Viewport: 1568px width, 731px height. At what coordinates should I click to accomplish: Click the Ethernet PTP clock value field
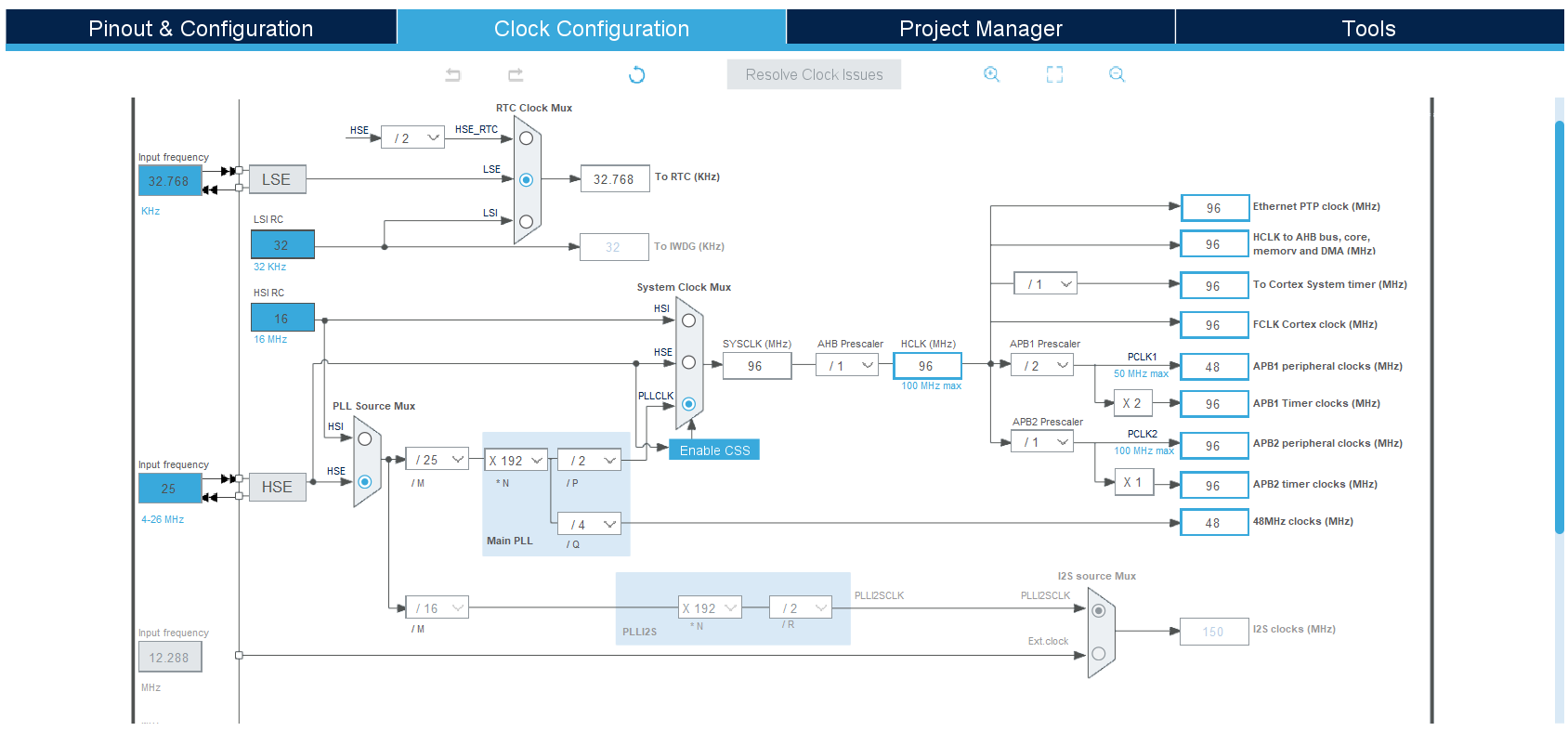pyautogui.click(x=1214, y=207)
